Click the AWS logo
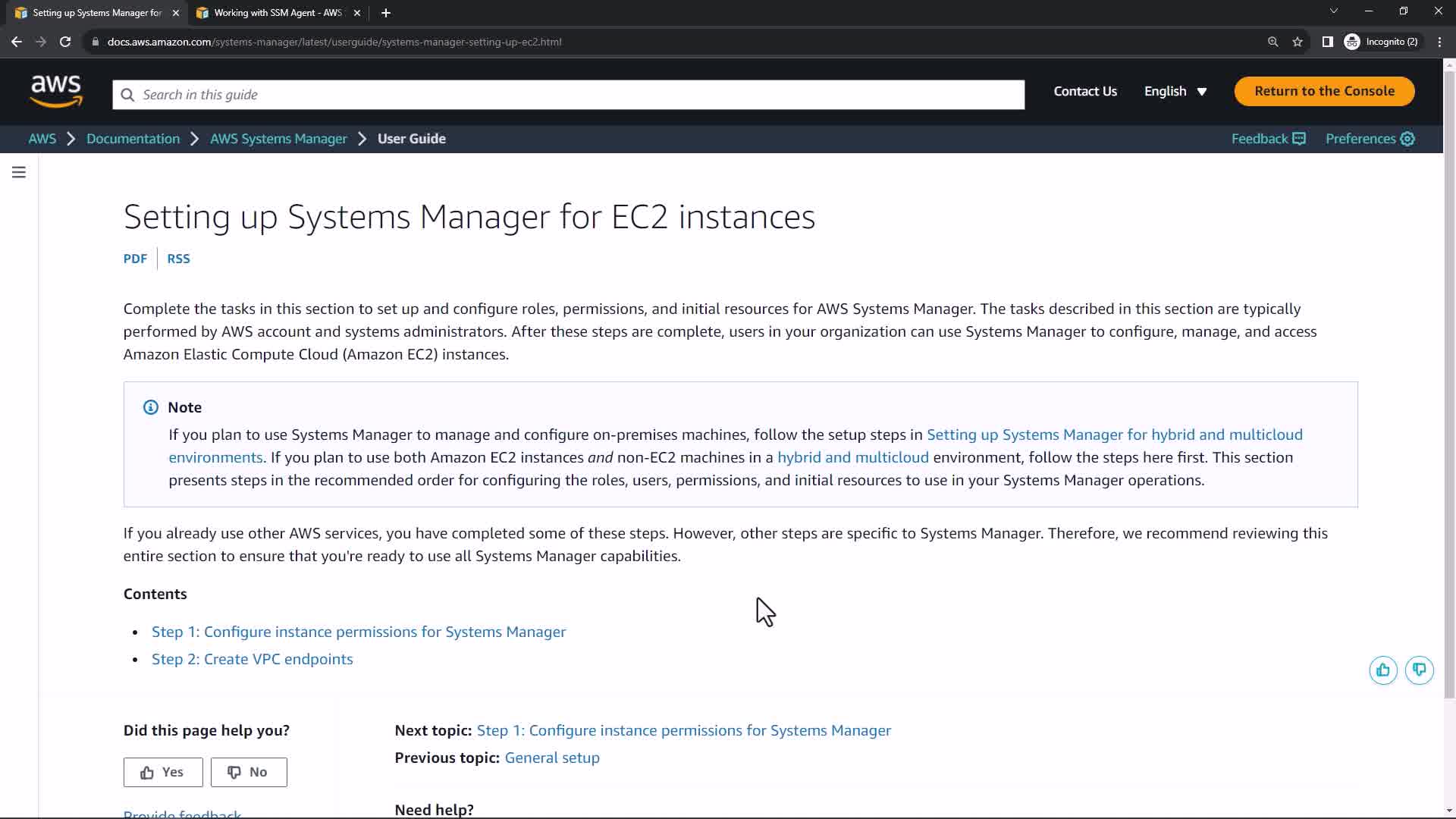The height and width of the screenshot is (819, 1456). click(x=56, y=92)
